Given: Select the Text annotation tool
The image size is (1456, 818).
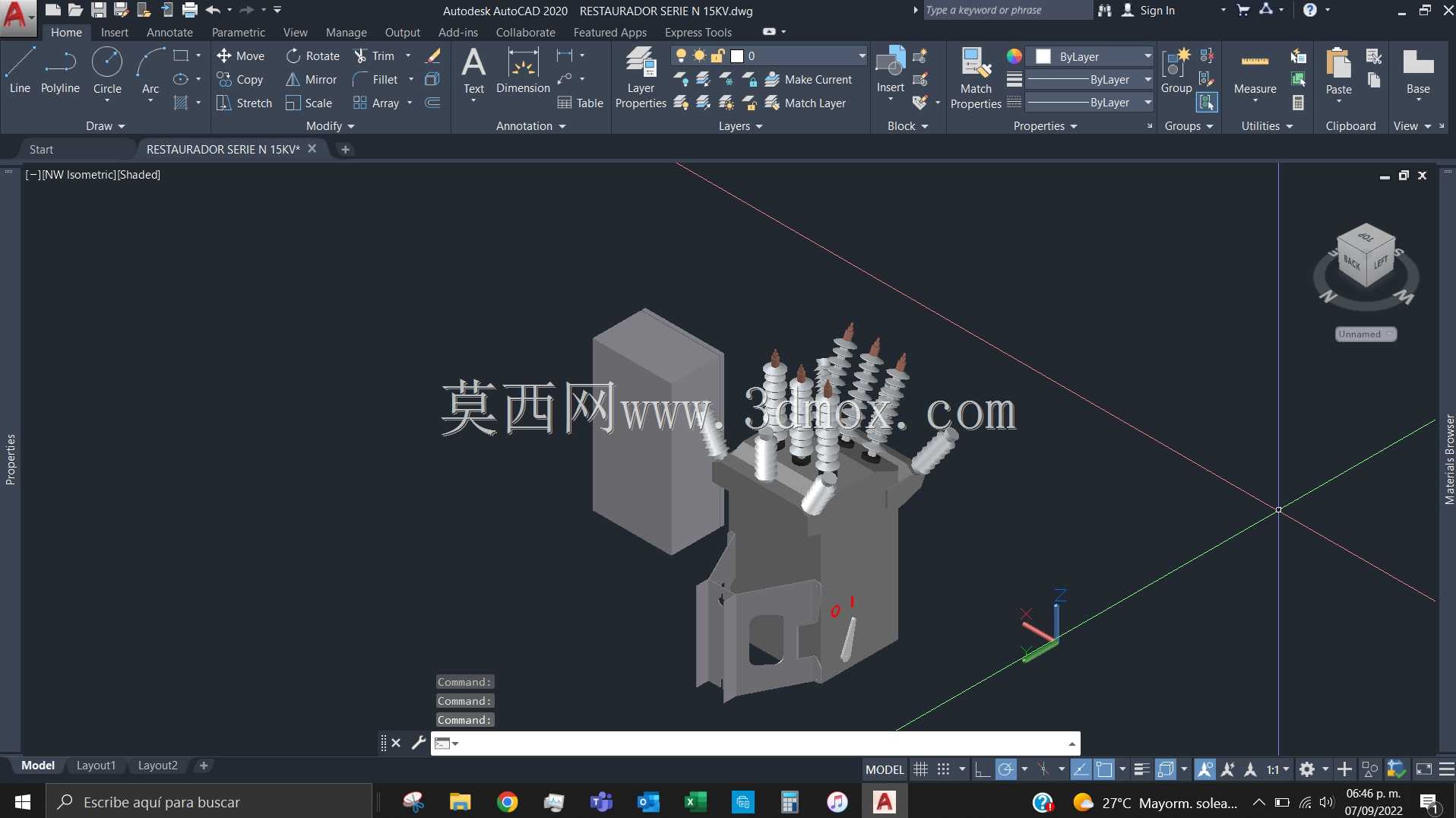Looking at the screenshot, I should point(473,70).
